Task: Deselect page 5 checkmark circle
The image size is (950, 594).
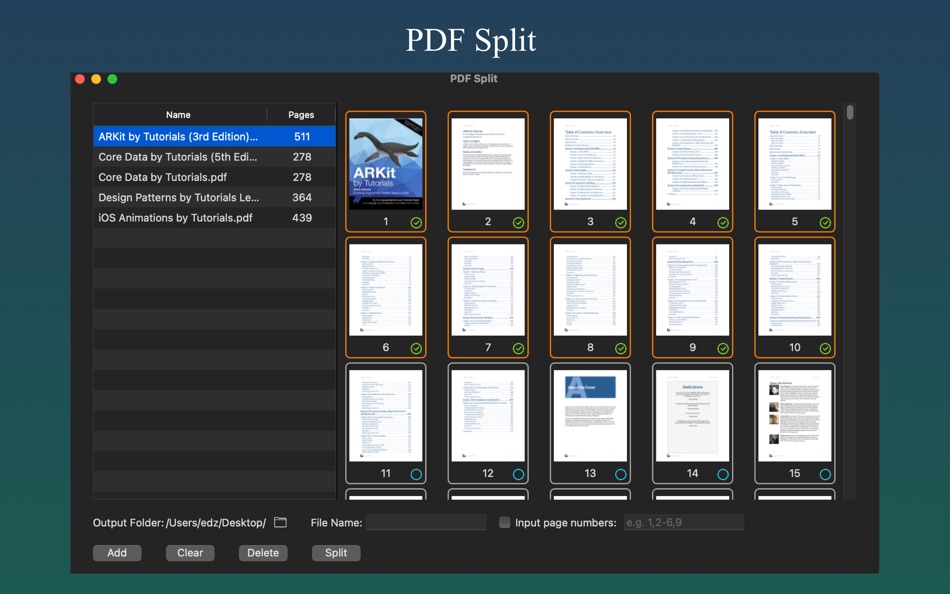Action: (x=825, y=222)
